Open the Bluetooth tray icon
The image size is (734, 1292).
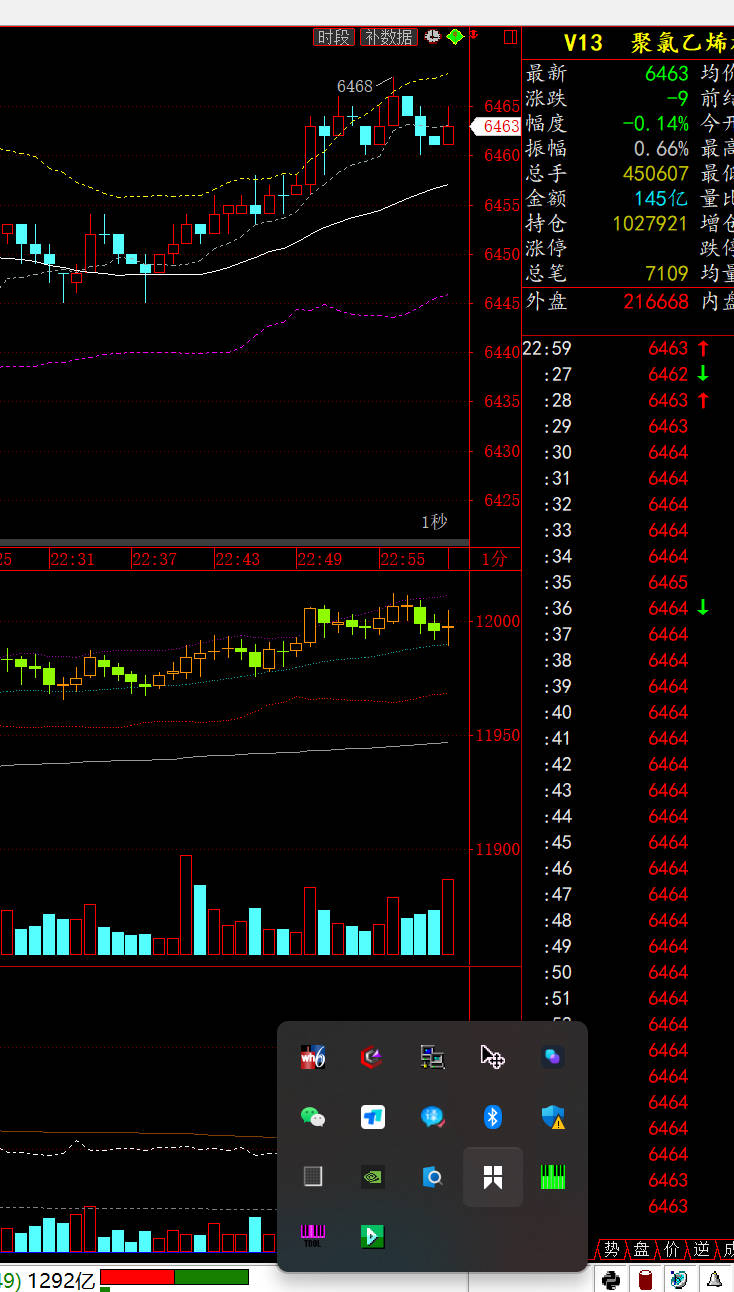[x=492, y=1117]
